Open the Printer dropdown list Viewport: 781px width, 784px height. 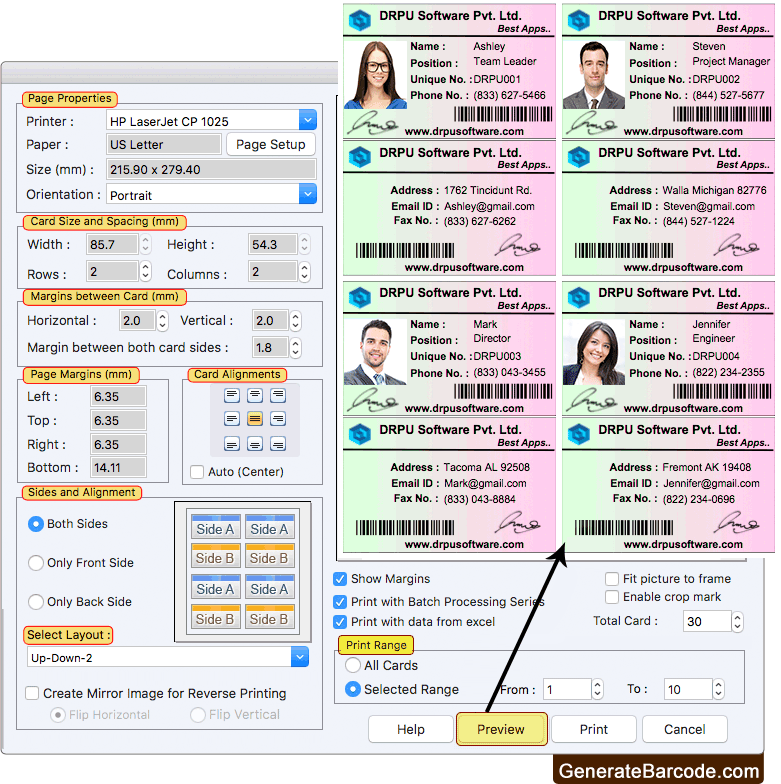click(308, 120)
